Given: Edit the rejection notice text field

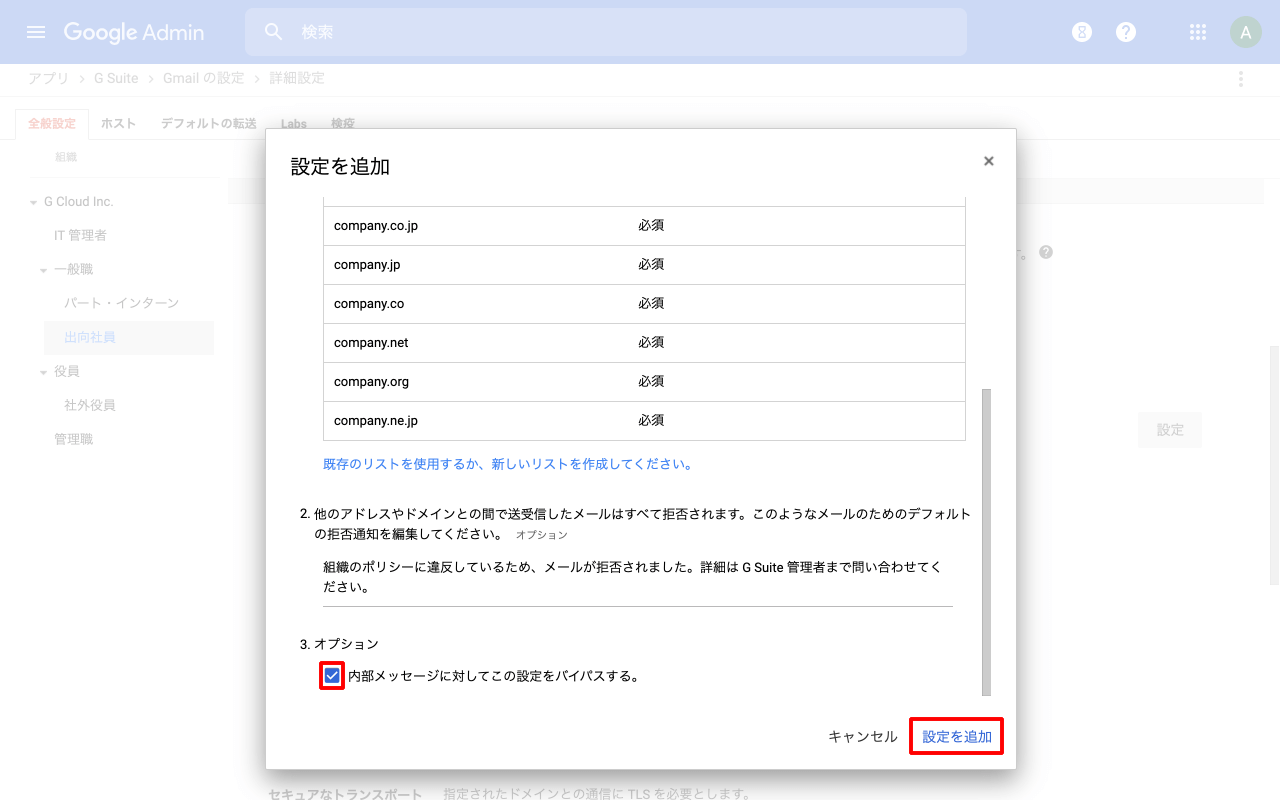Looking at the screenshot, I should pos(638,577).
